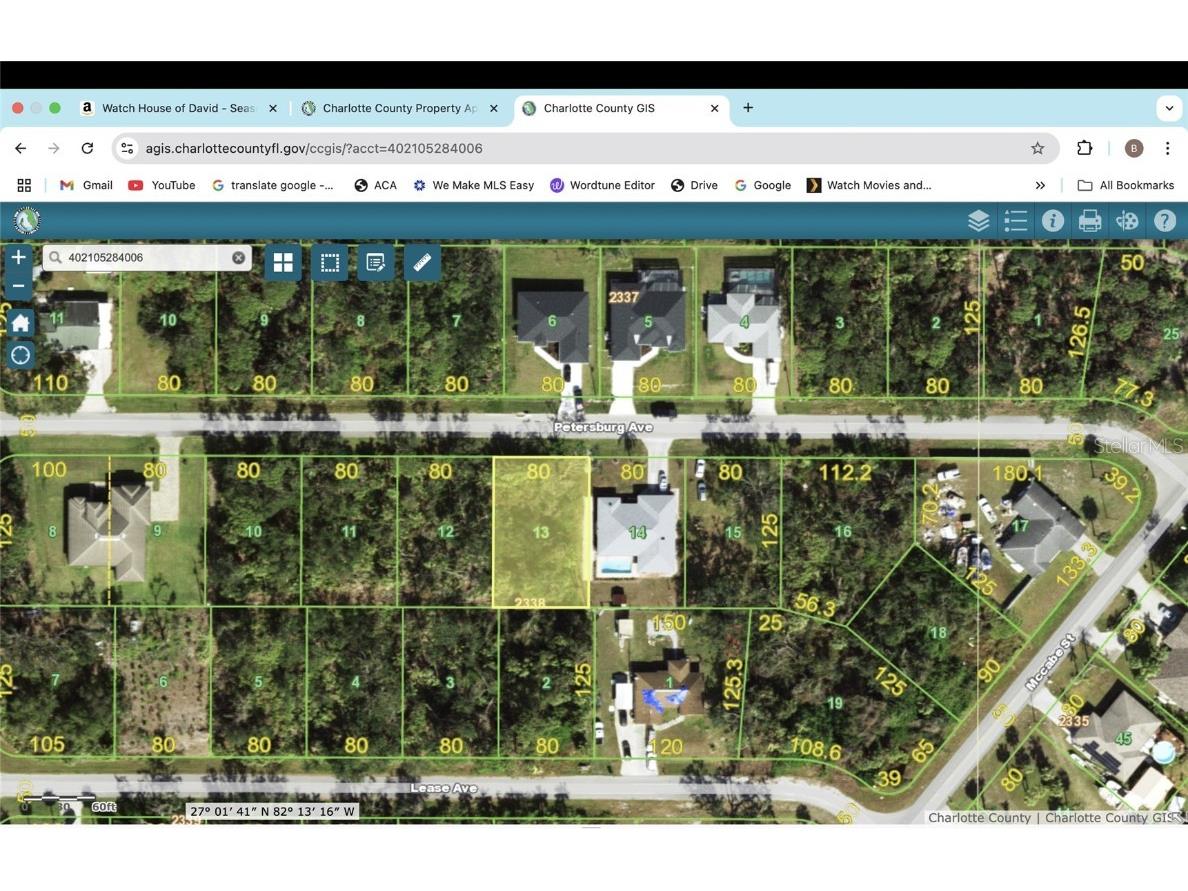Image resolution: width=1188 pixels, height=891 pixels.
Task: Open the browser tab list arrow
Action: 1168,108
